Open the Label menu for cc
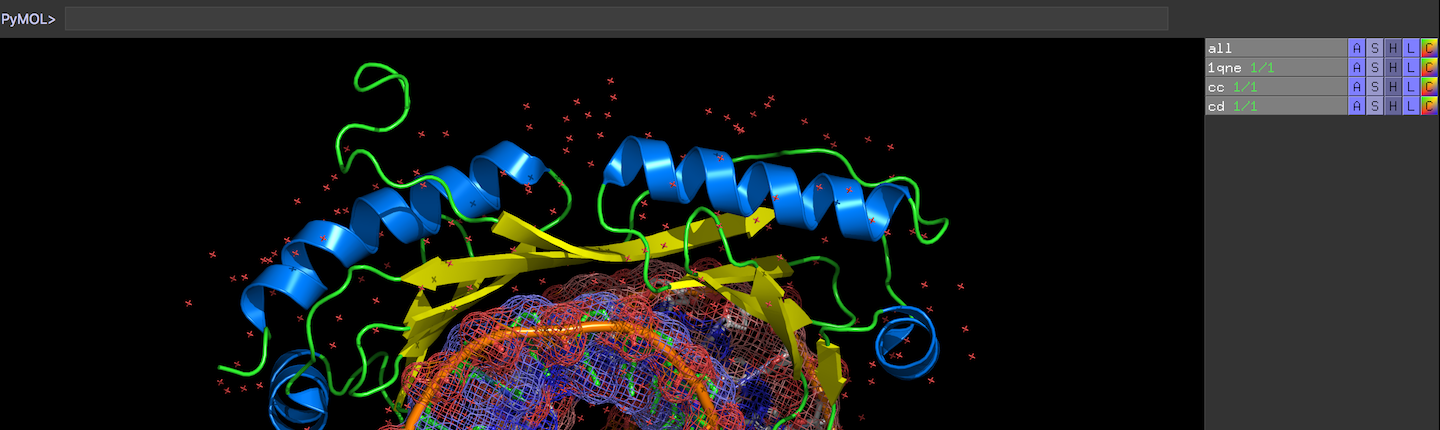This screenshot has height=430, width=1440. point(1411,86)
